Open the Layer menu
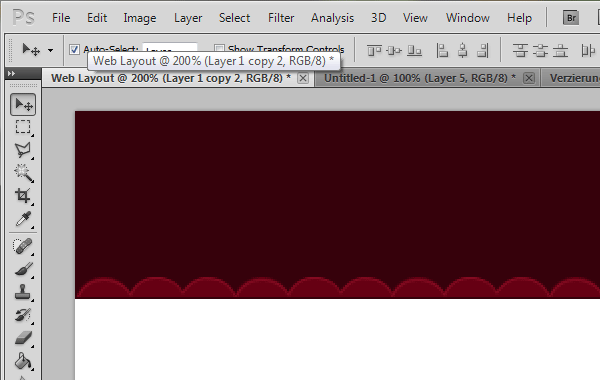 (188, 18)
